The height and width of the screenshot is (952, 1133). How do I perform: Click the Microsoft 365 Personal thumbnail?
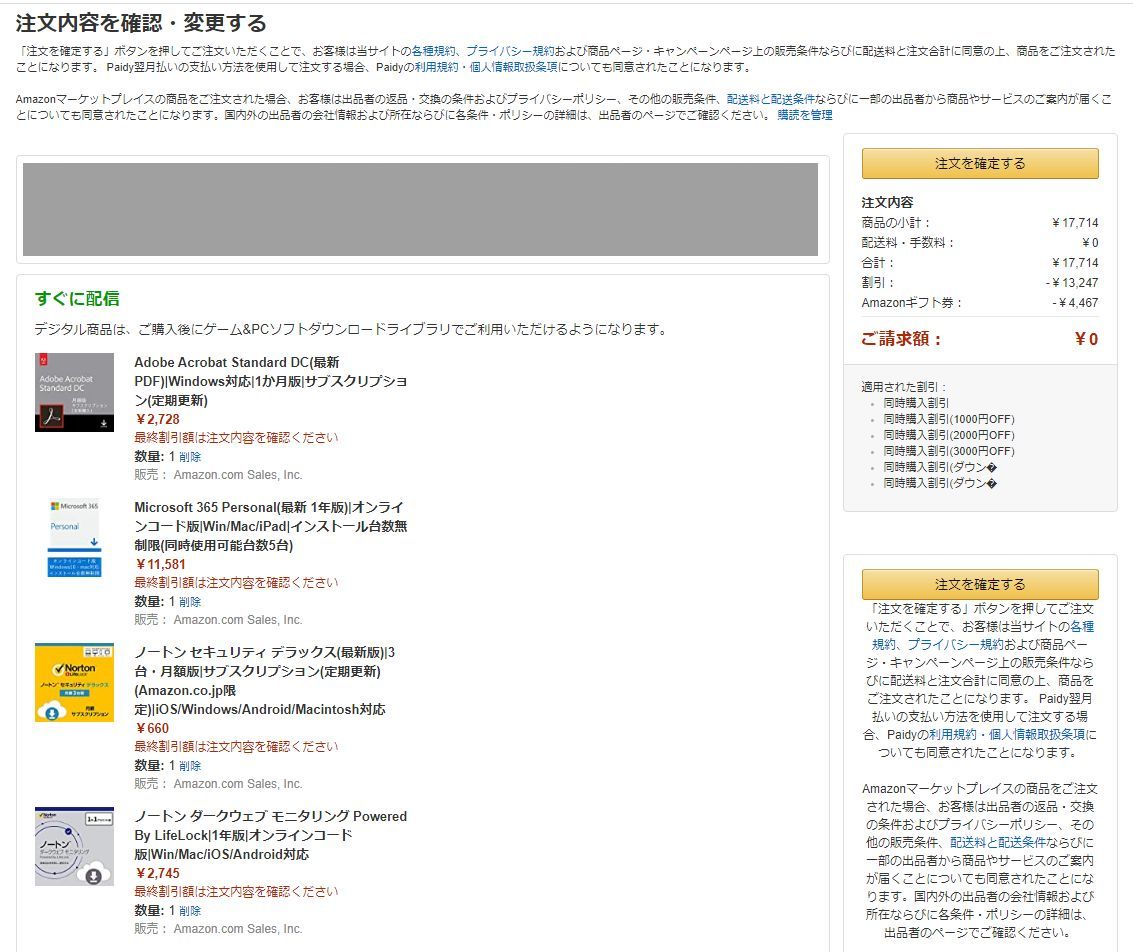pos(74,537)
